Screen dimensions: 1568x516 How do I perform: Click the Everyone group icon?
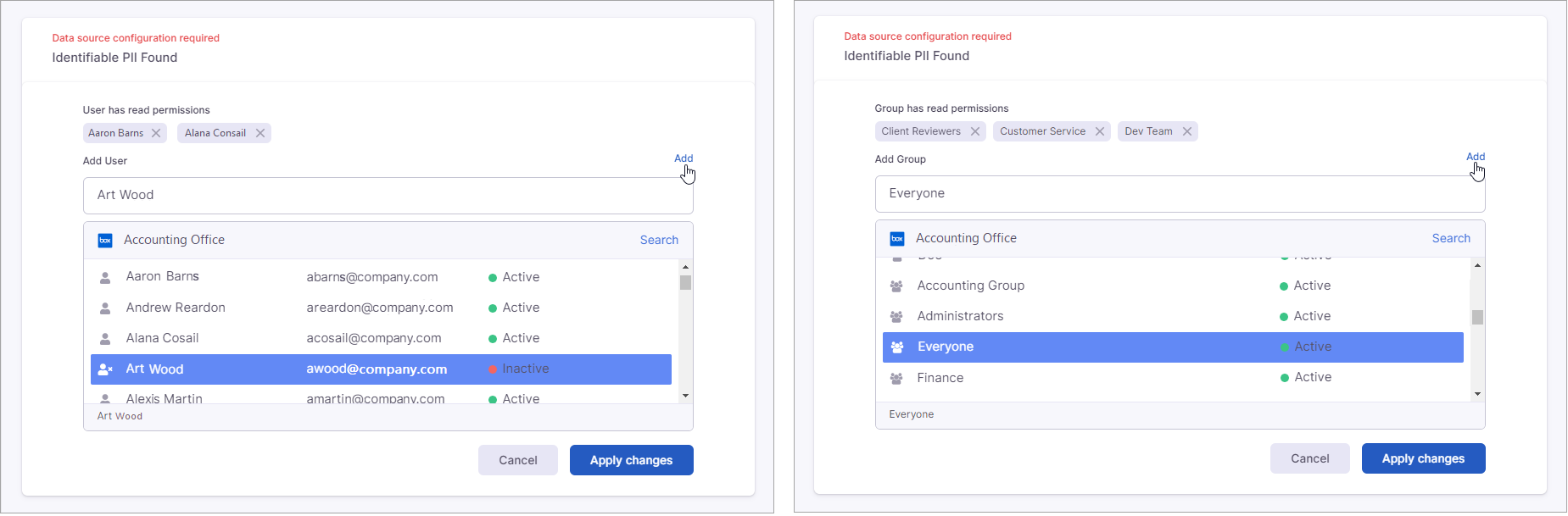click(x=897, y=347)
